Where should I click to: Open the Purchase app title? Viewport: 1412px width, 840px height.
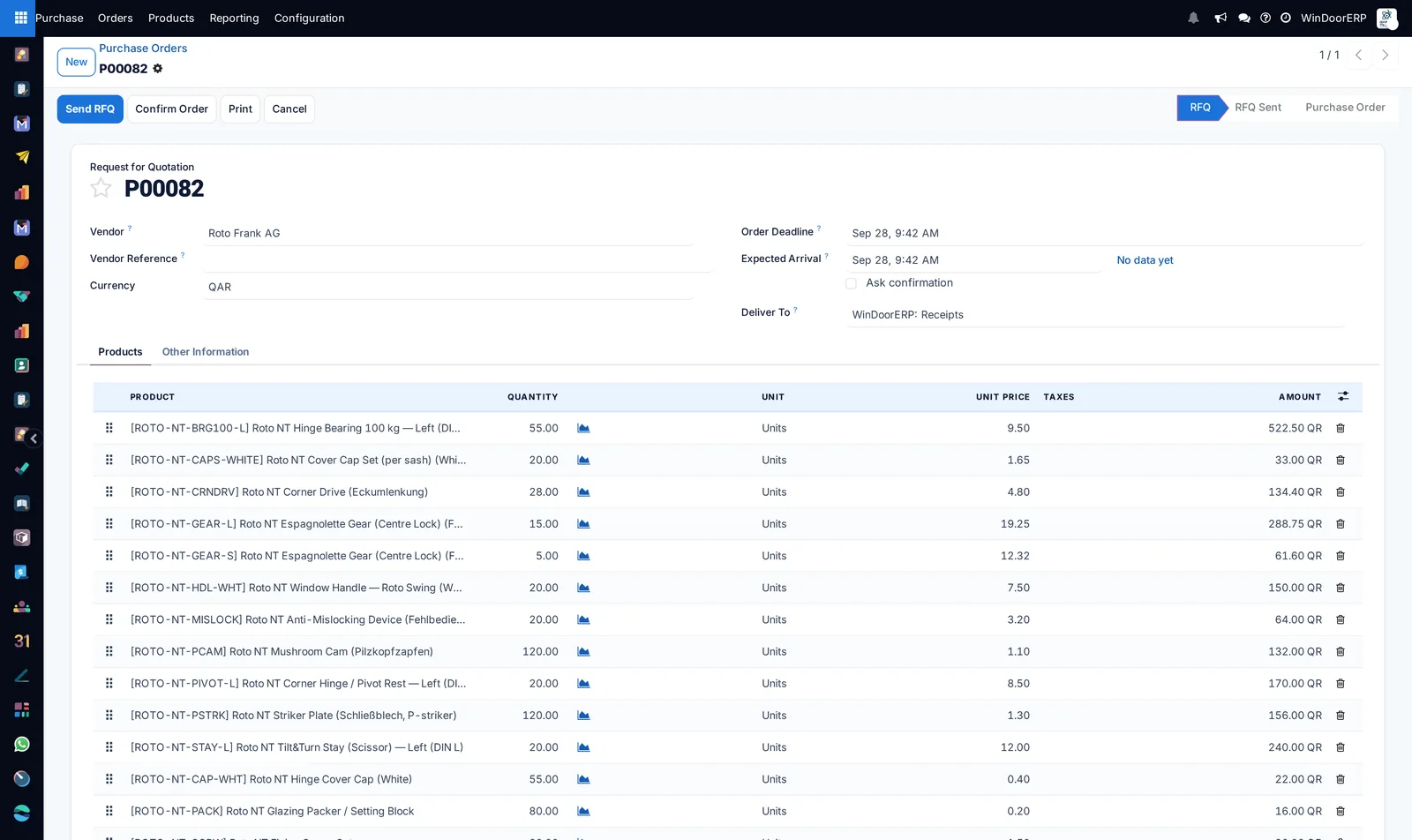point(59,18)
